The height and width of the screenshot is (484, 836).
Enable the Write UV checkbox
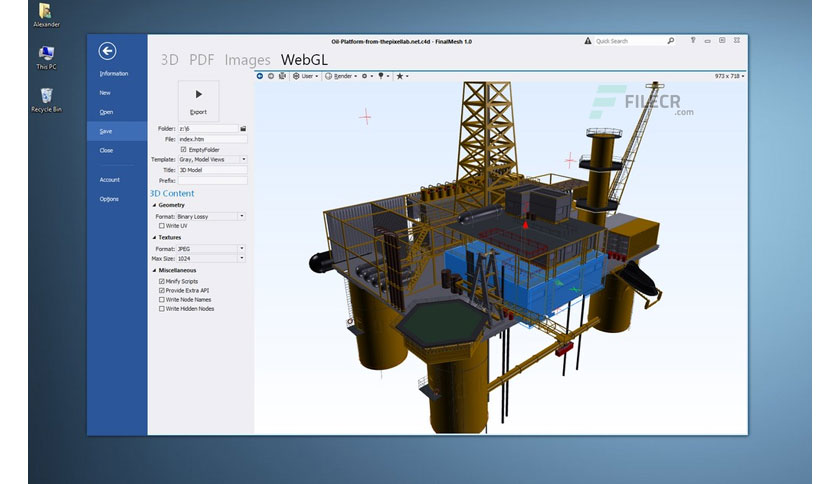(162, 226)
